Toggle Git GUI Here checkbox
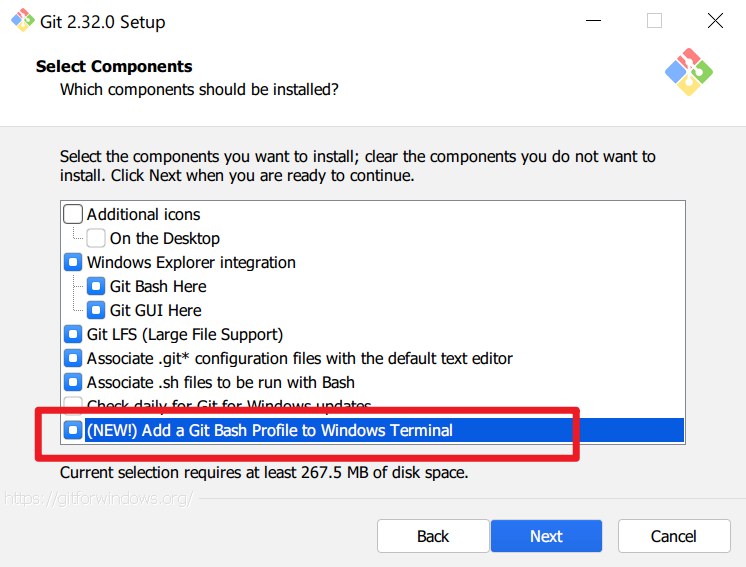 coord(96,310)
